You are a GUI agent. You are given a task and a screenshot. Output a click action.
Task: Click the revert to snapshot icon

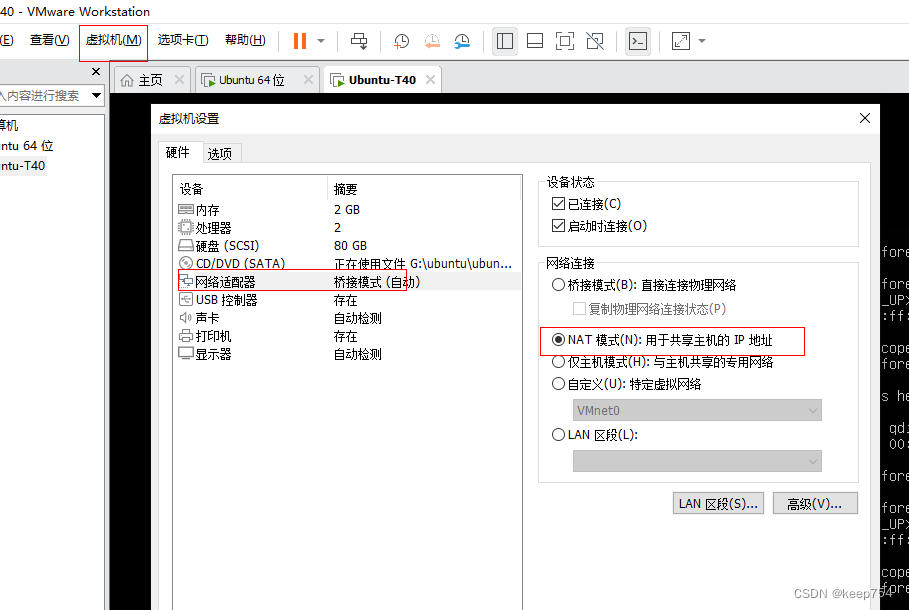point(432,41)
